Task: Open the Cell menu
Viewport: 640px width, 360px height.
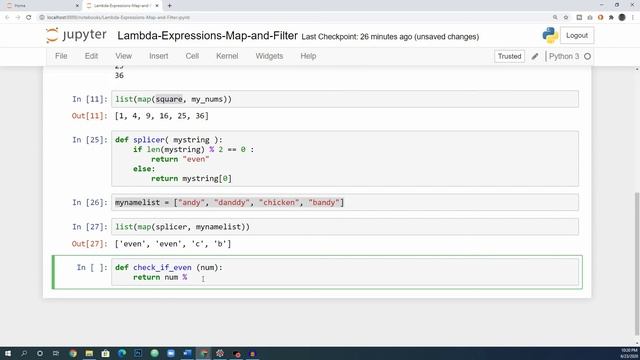Action: point(192,56)
